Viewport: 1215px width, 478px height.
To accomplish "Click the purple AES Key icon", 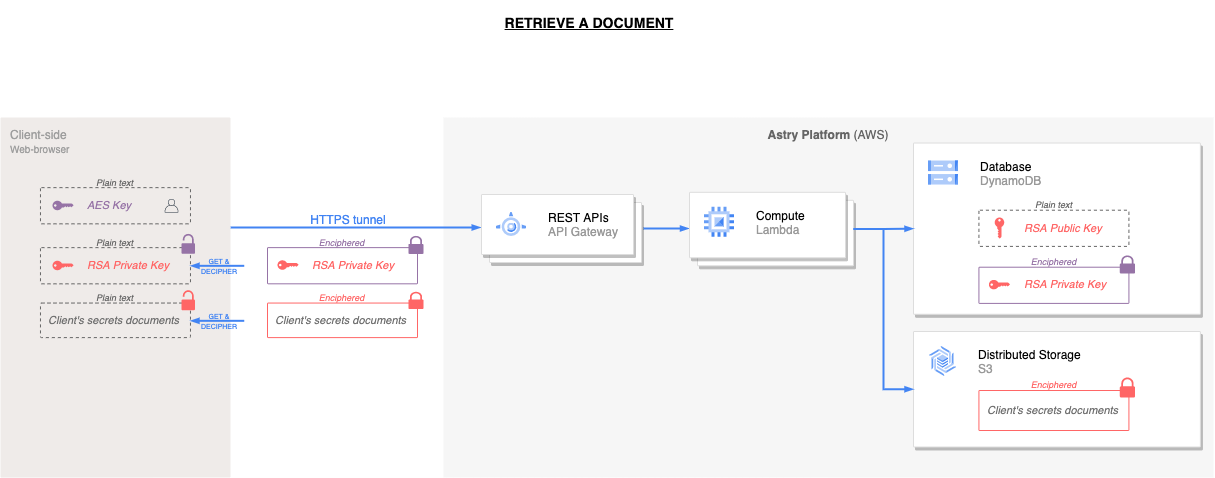I will click(63, 205).
